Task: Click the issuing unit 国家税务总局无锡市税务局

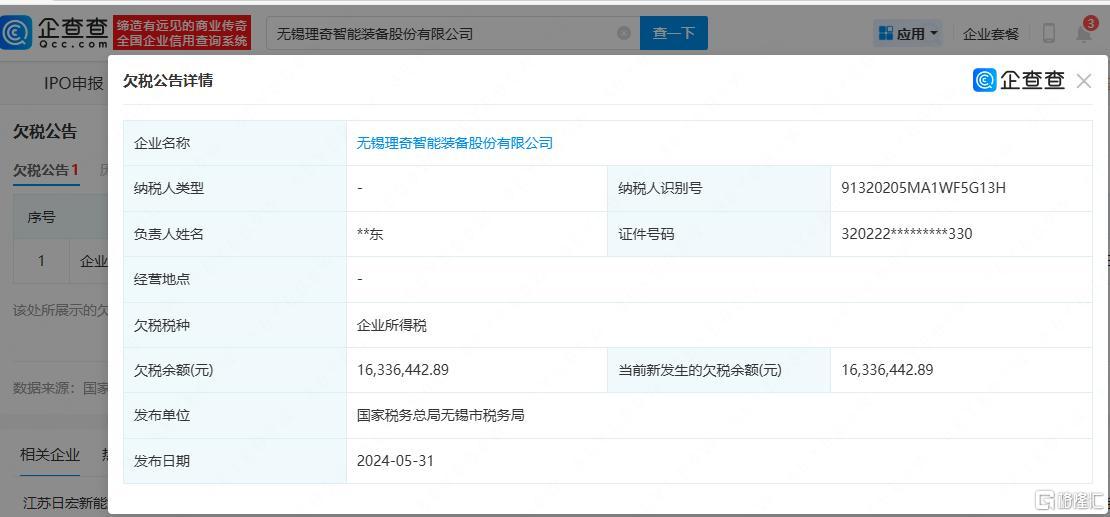Action: [x=440, y=416]
